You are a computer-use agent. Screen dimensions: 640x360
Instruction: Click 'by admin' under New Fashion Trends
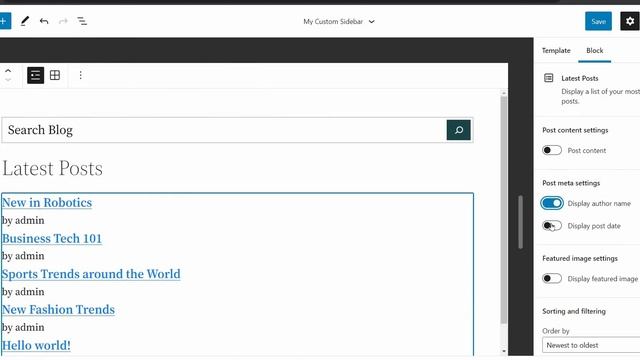coord(23,327)
